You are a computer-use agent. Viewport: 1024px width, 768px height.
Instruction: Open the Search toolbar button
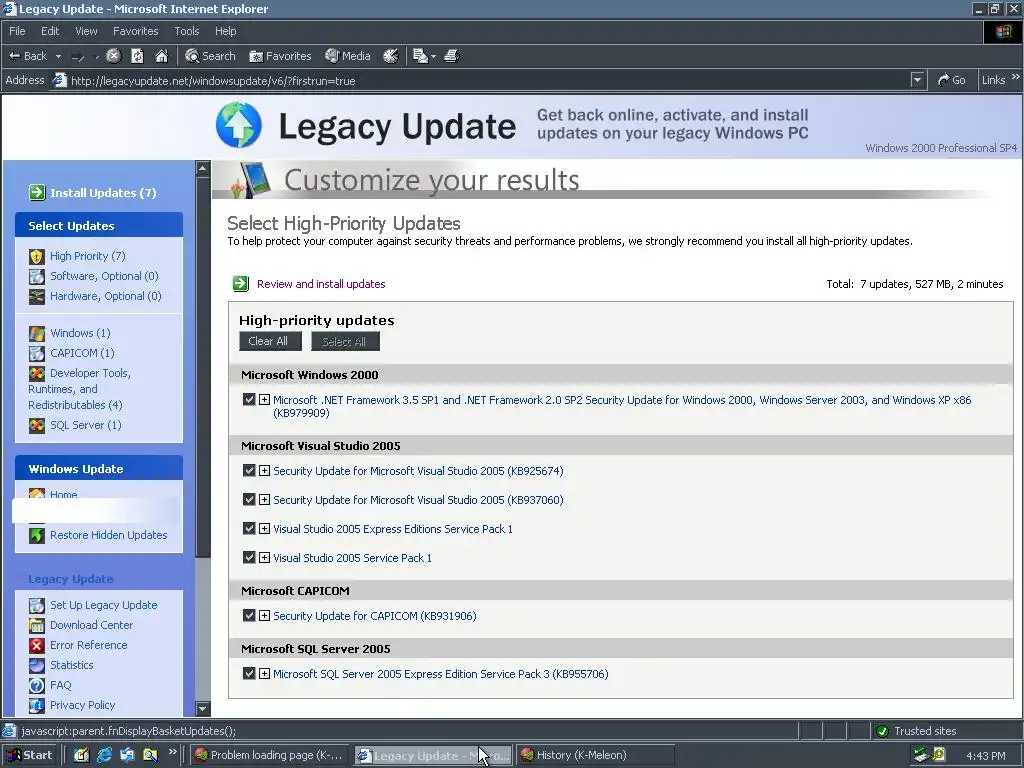(x=210, y=56)
